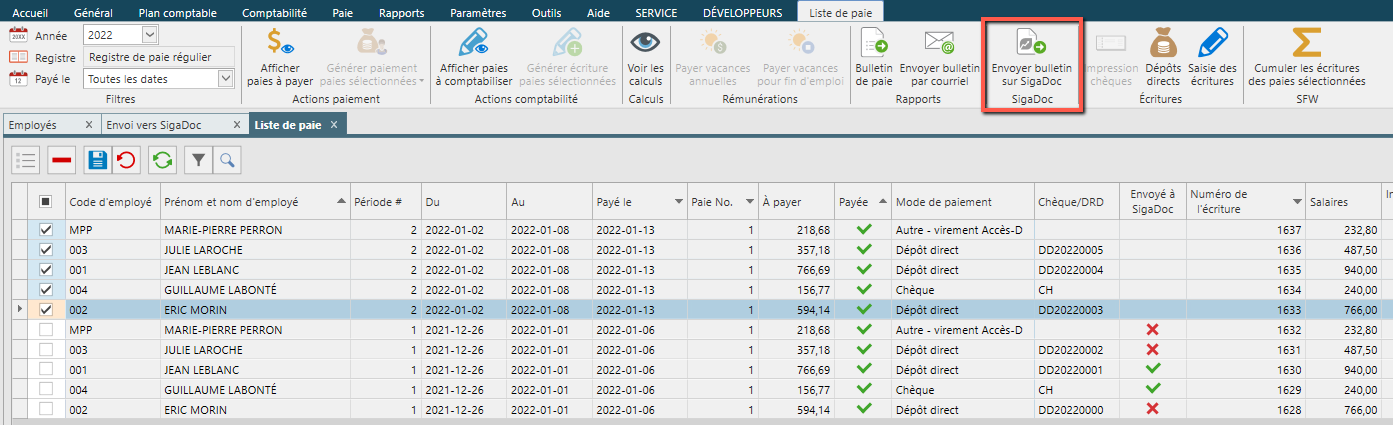The width and height of the screenshot is (1393, 425).
Task: Click the Registre book icon
Action: [18, 57]
